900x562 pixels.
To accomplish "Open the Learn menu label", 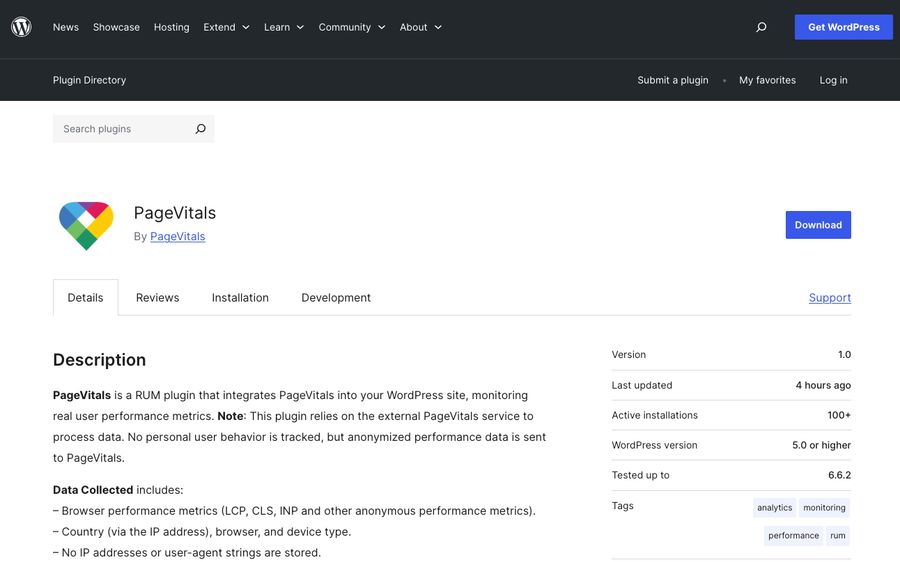I will point(277,27).
